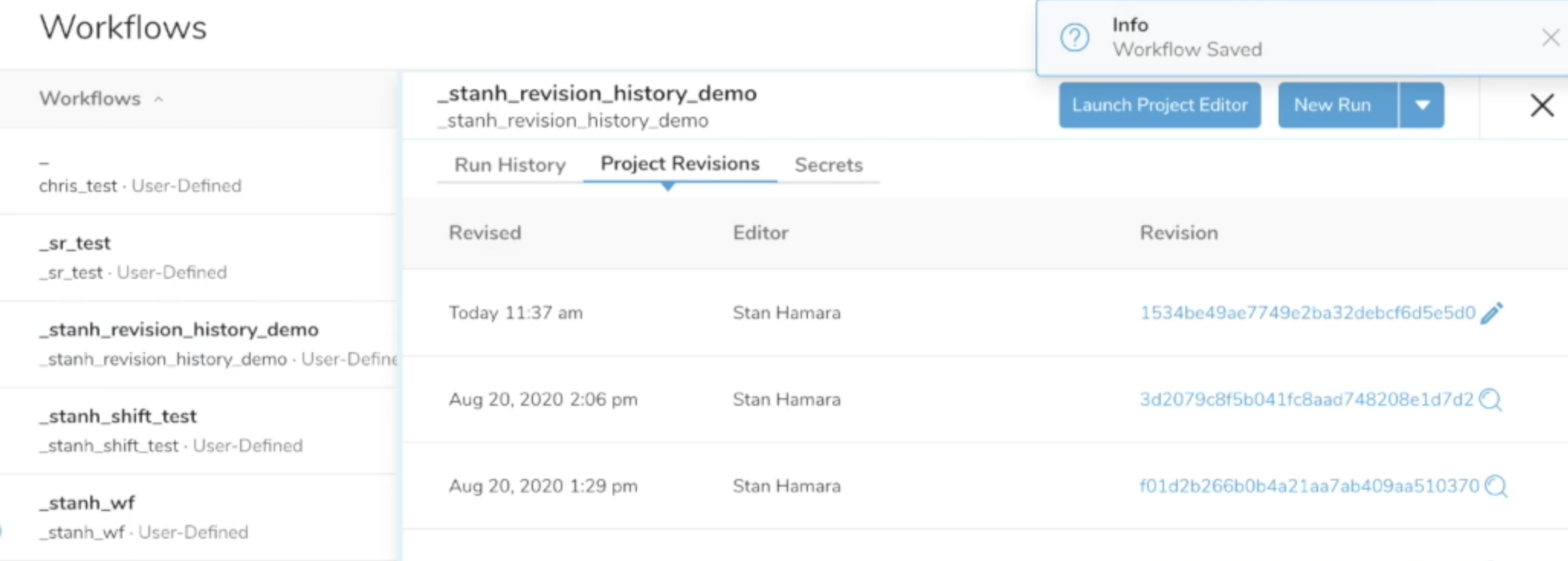Open revision link f01d2b266b0b4a21aa7ab409aa510370
This screenshot has height=561, width=1568.
(1308, 486)
